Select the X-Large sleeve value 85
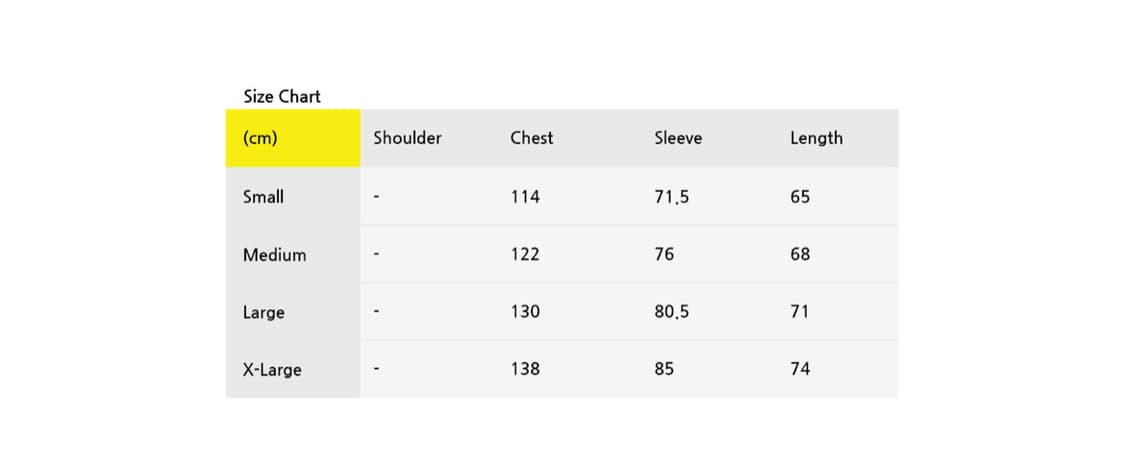The width and height of the screenshot is (1125, 474). pos(664,369)
